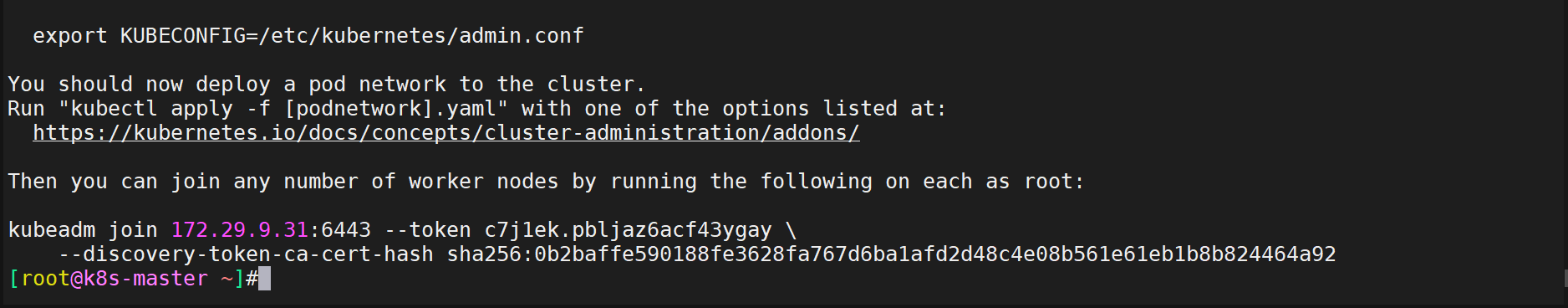
Task: Click the /etc/kubernetes/admin.conf path
Action: 421,36
